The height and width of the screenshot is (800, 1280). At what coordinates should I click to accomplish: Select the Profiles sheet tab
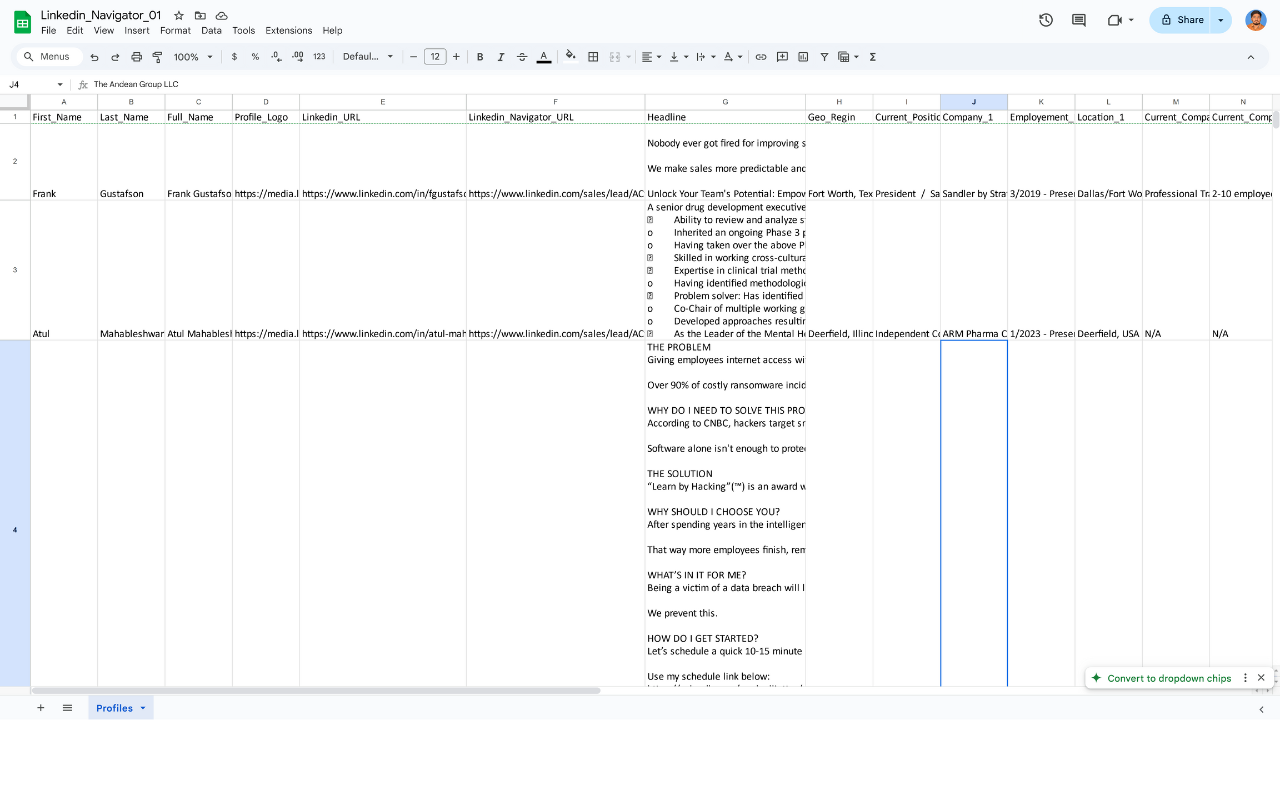coord(120,708)
